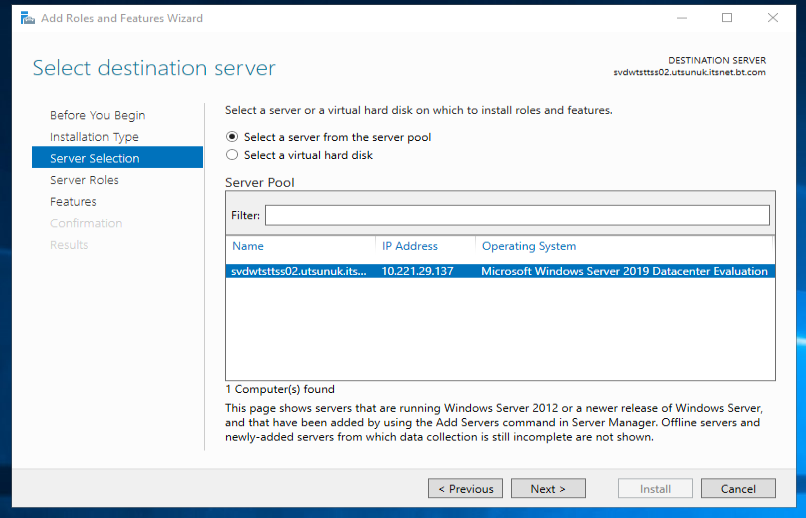Screen dimensions: 806x518
Task: Maximize the wizard window
Action: coord(727,18)
